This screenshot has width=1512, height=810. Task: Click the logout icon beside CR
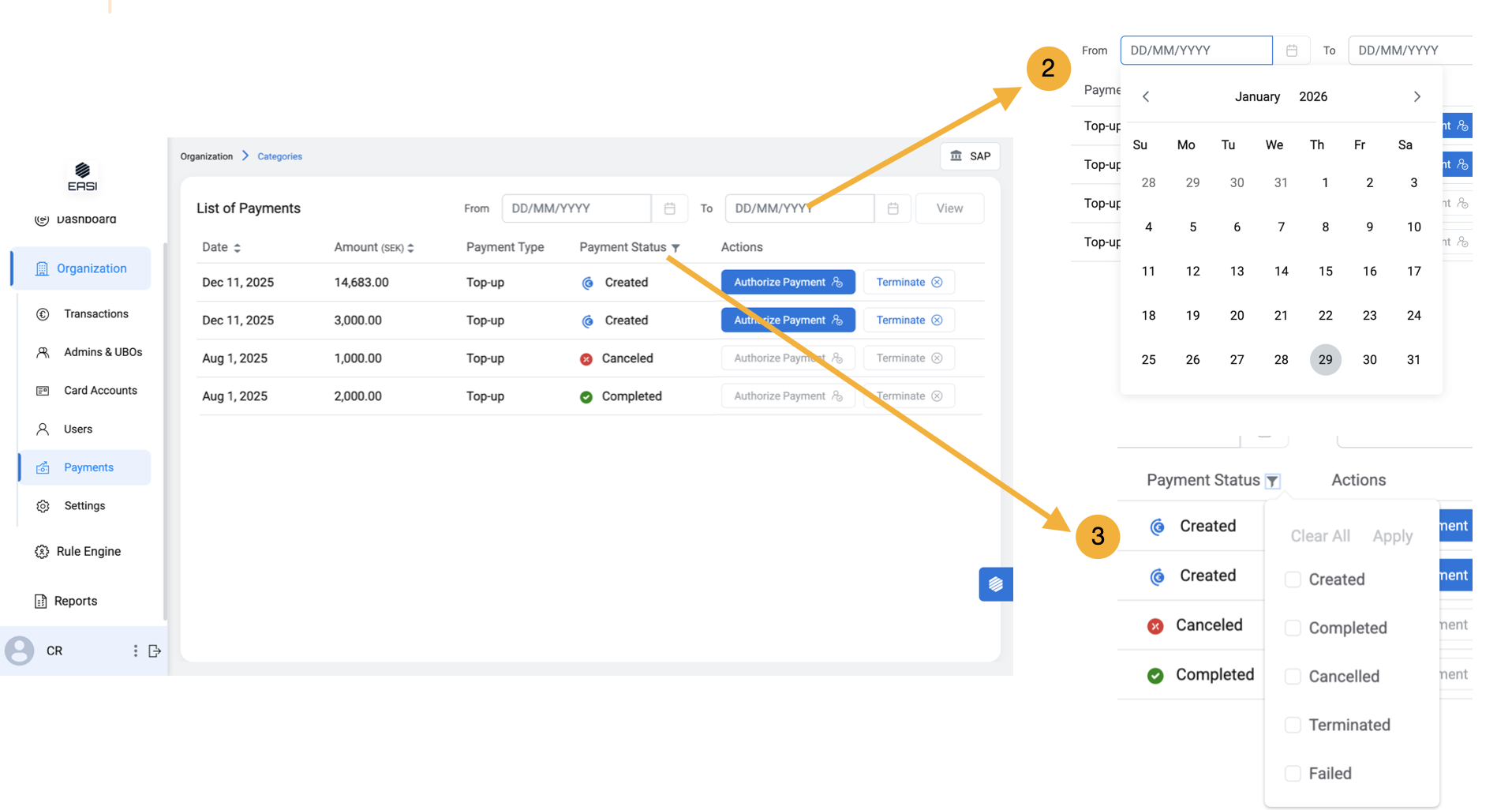(x=155, y=651)
